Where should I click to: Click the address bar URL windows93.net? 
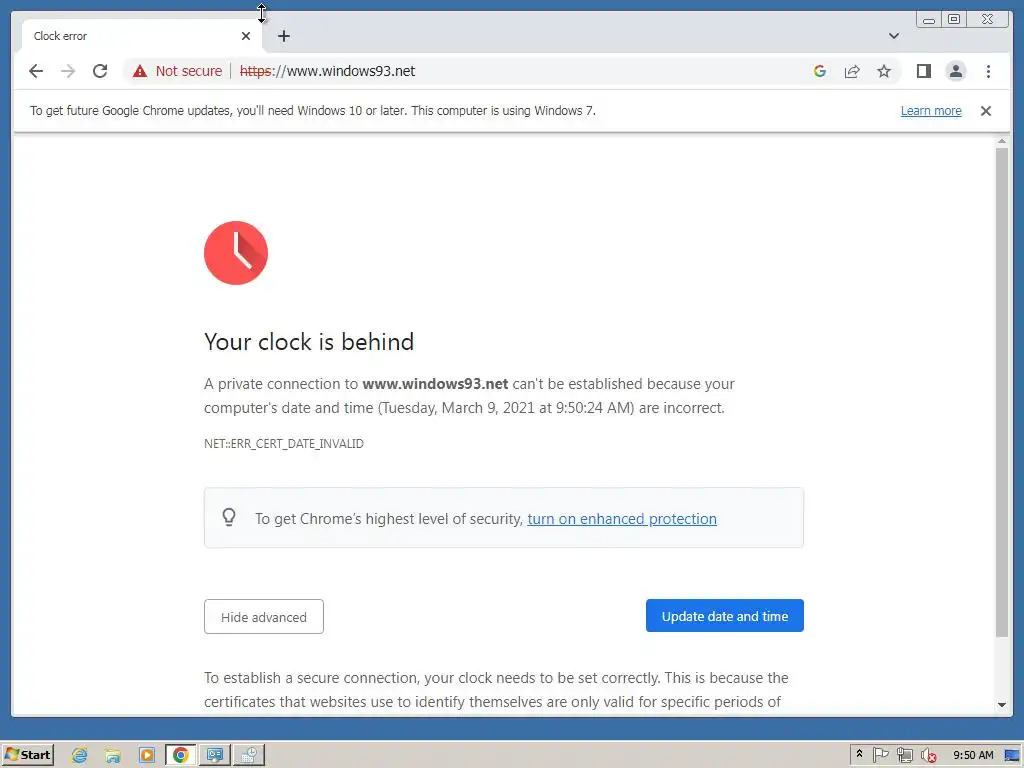tap(327, 71)
